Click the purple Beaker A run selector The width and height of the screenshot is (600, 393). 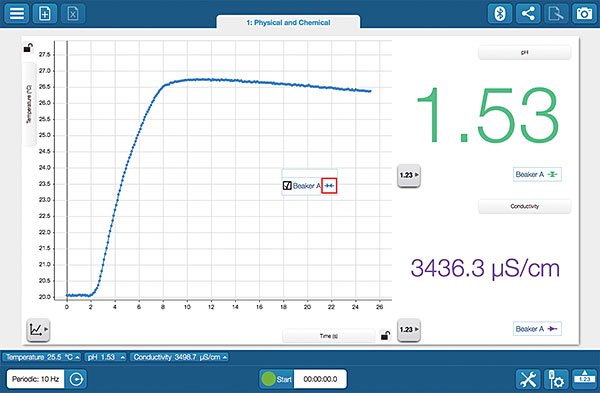point(537,329)
